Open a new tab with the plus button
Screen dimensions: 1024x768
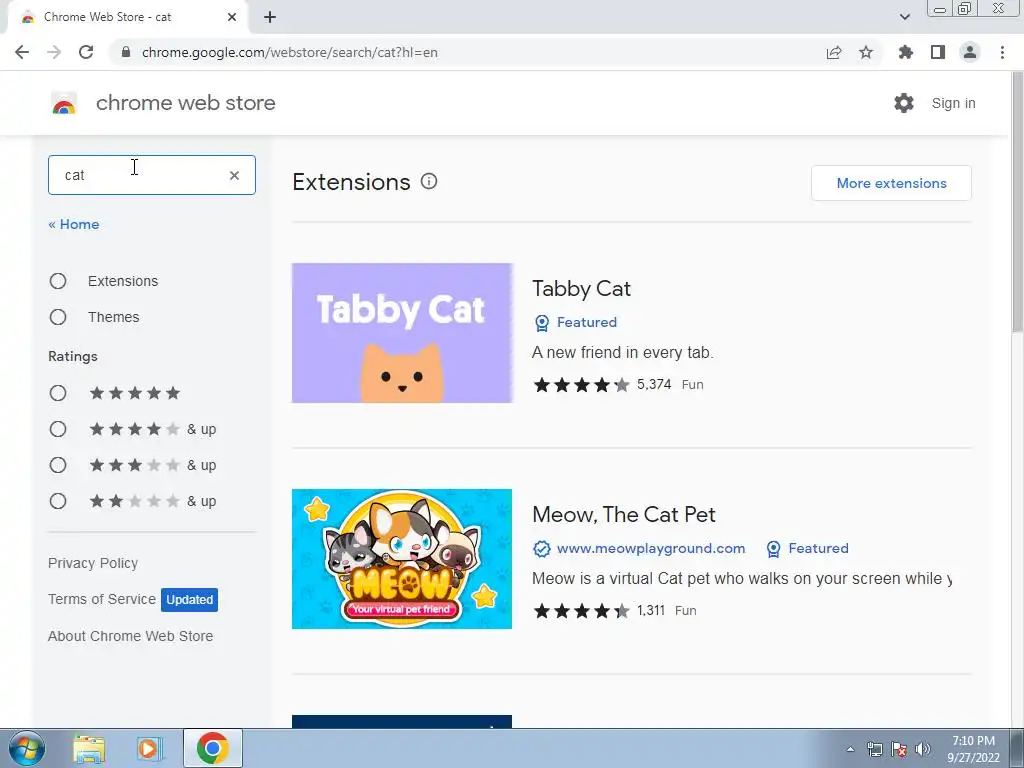[x=270, y=17]
